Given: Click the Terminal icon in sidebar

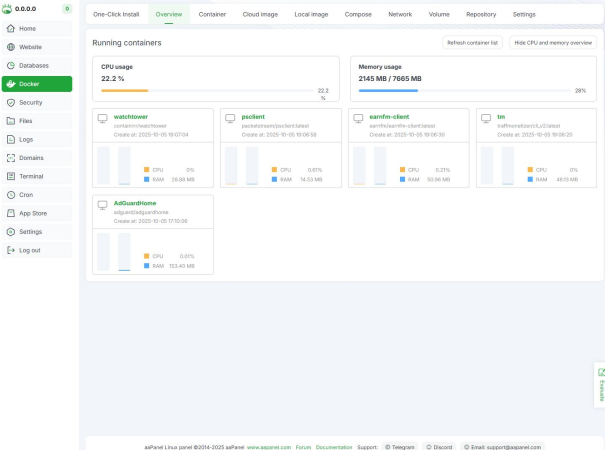Looking at the screenshot, I should click(x=11, y=176).
